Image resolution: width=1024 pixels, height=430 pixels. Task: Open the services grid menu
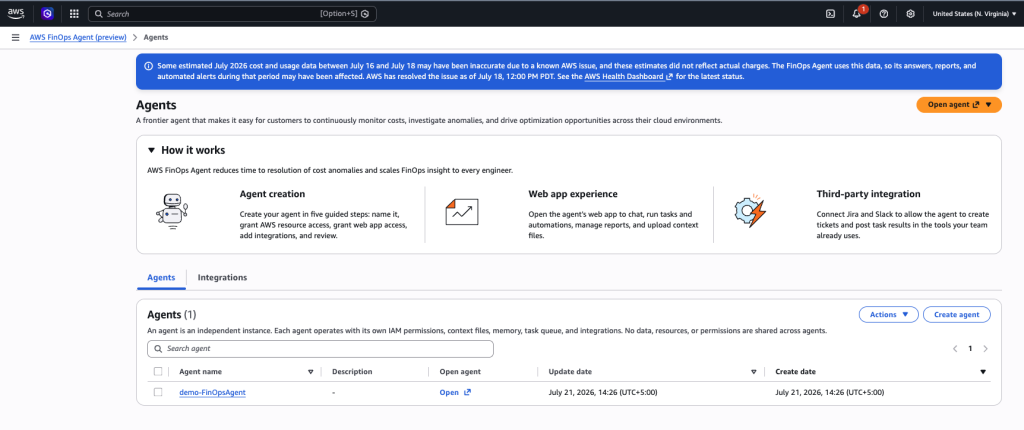click(74, 14)
